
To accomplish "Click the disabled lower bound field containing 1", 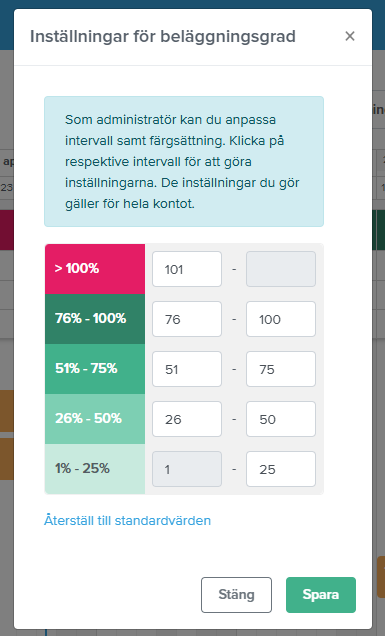I will click(187, 469).
